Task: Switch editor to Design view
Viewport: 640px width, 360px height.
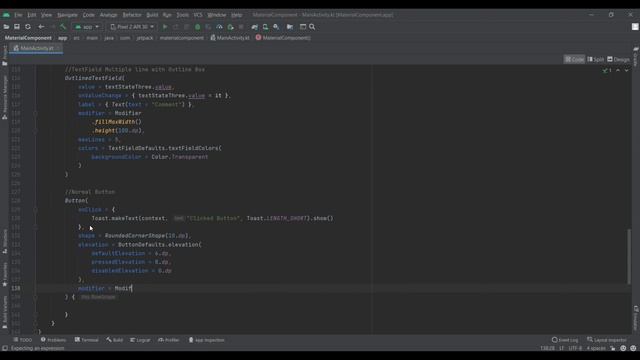Action: pyautogui.click(x=618, y=60)
